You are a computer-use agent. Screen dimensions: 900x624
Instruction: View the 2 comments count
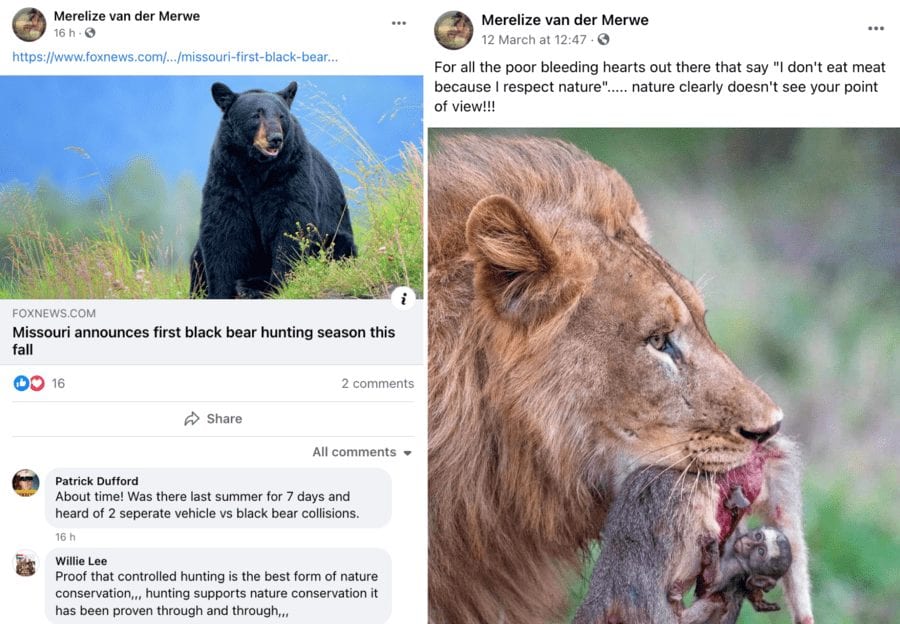tap(377, 383)
